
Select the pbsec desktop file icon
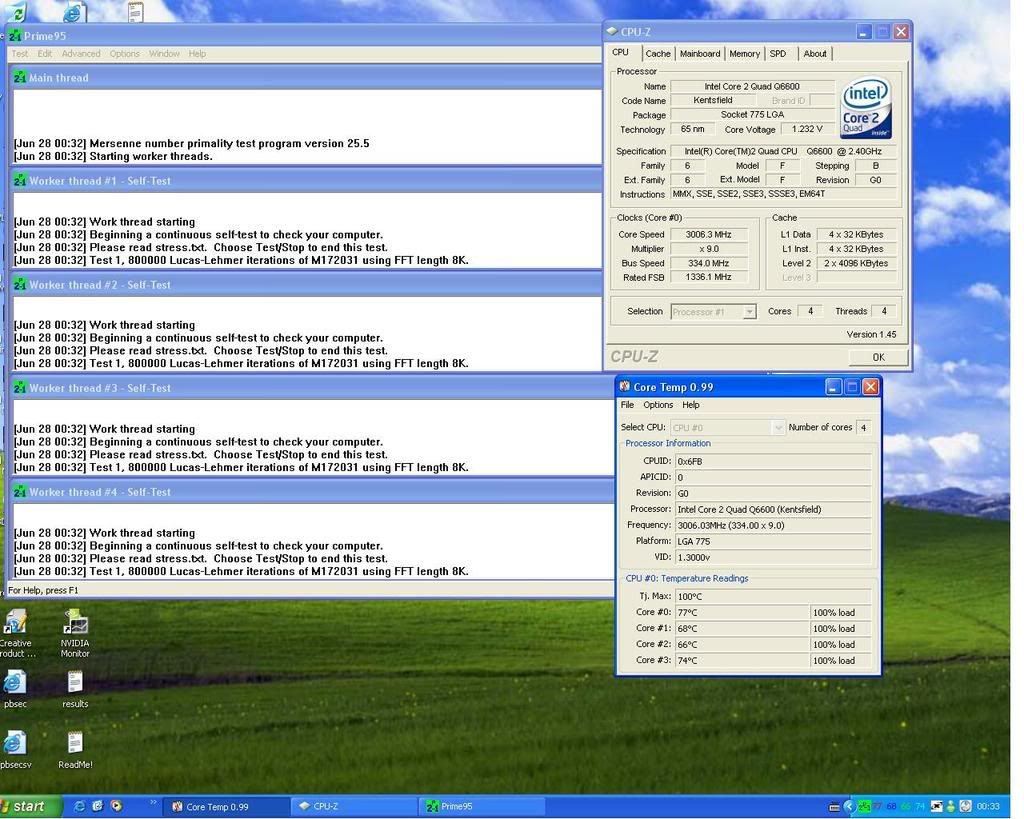click(x=15, y=683)
